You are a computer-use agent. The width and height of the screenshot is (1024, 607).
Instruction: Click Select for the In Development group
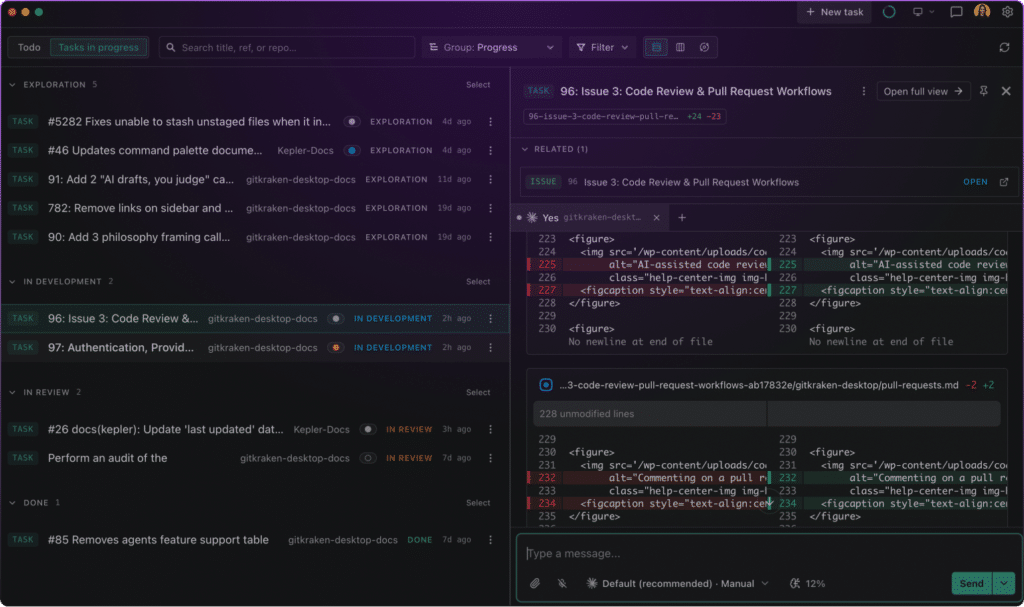coord(478,282)
